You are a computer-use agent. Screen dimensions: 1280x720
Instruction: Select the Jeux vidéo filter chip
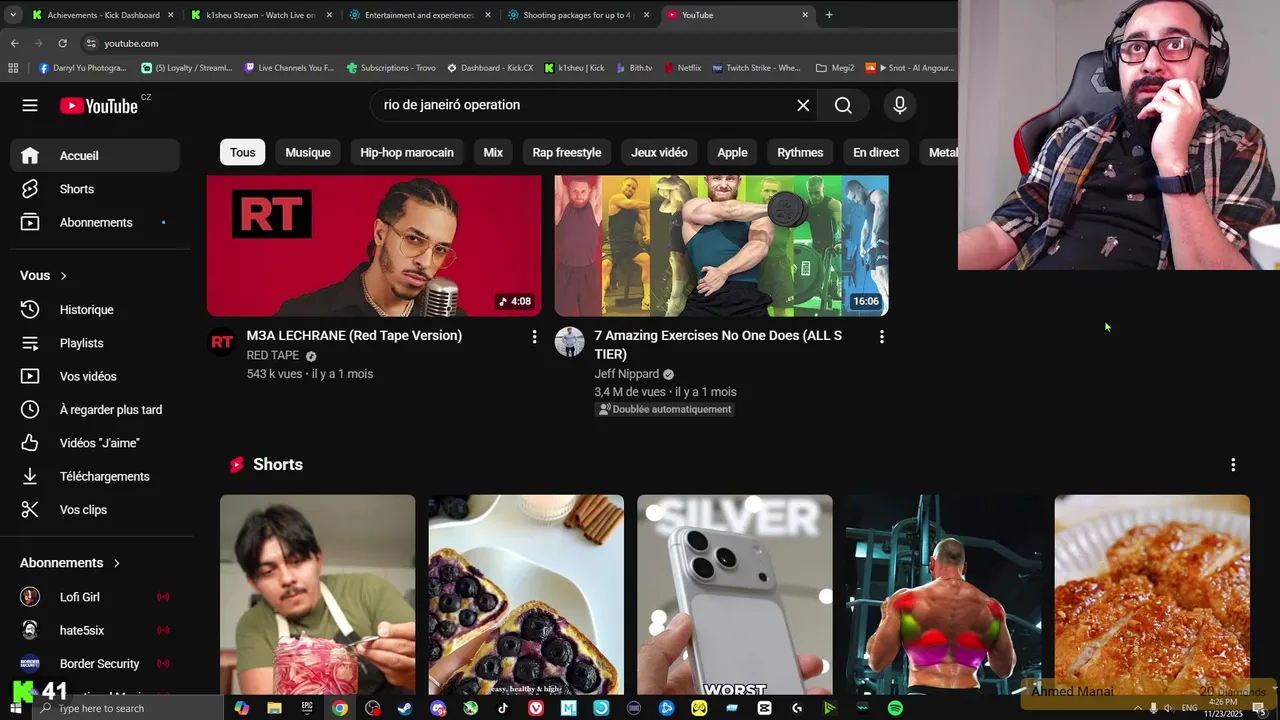[659, 152]
